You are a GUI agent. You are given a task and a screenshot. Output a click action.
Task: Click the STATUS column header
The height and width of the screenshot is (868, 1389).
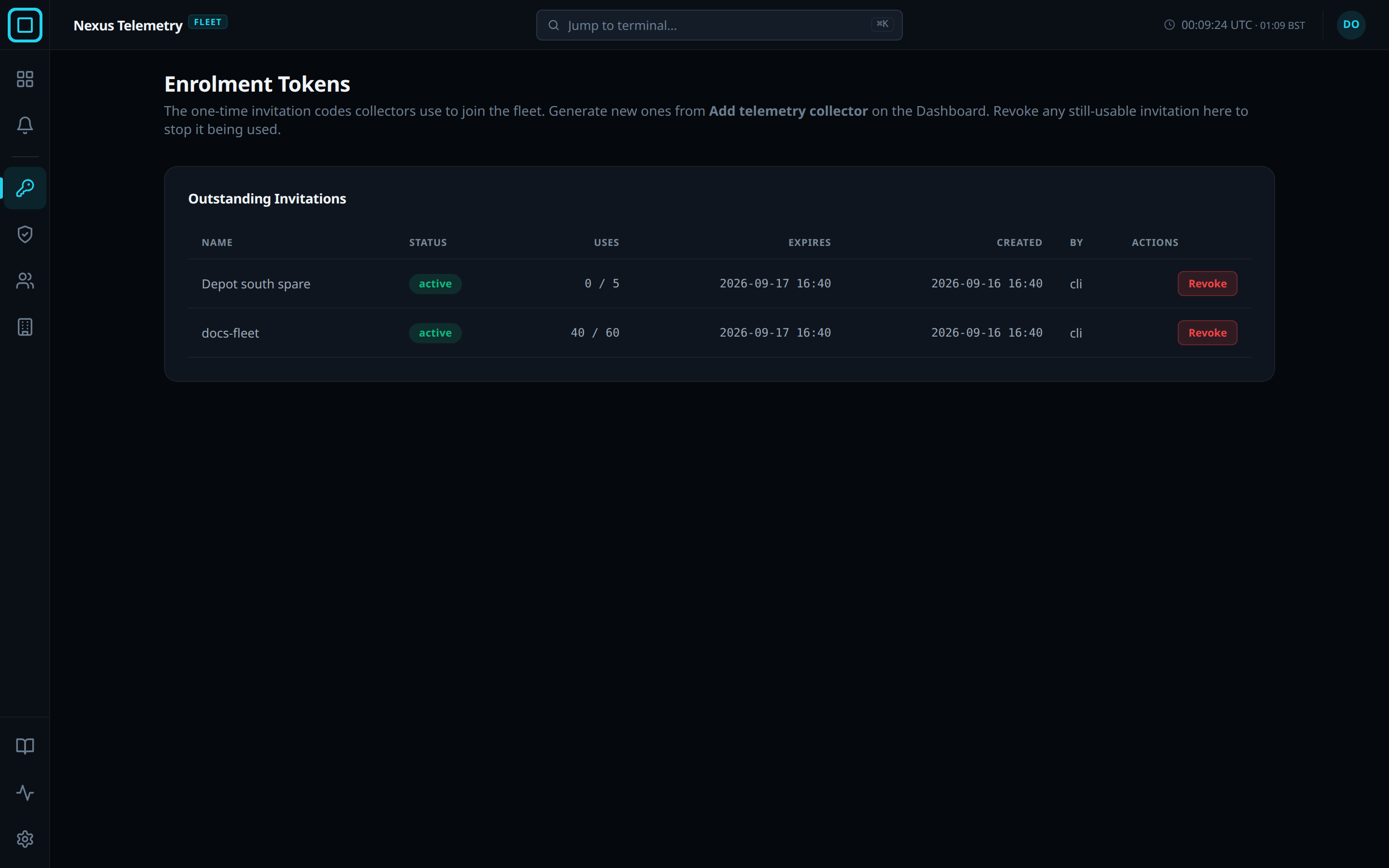[428, 242]
